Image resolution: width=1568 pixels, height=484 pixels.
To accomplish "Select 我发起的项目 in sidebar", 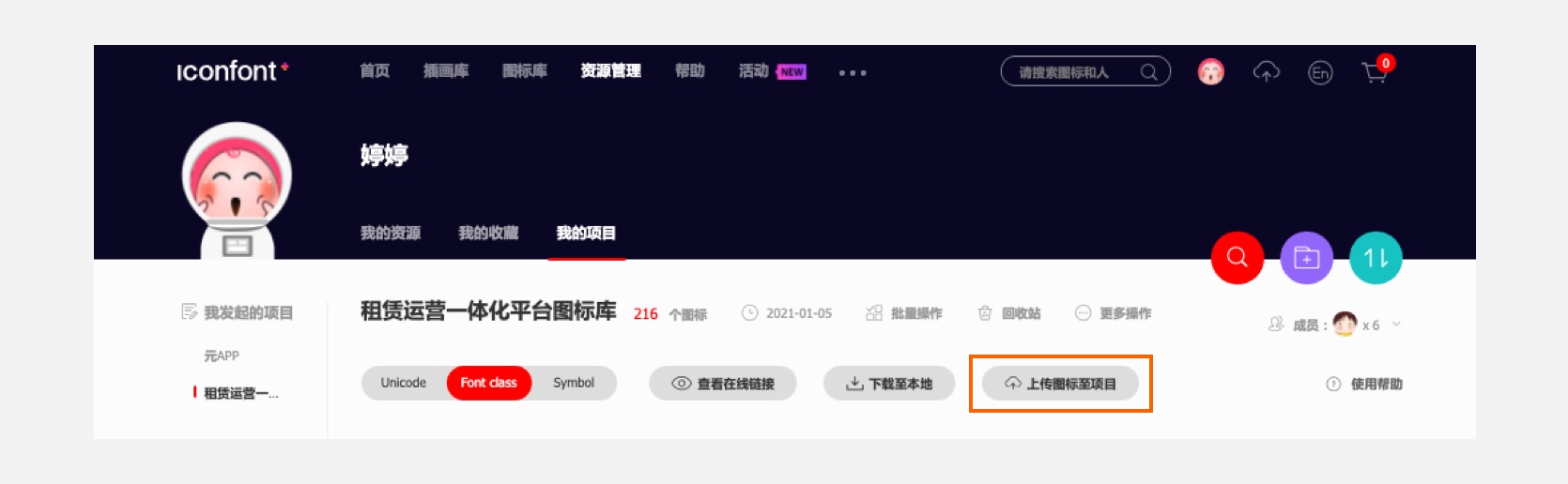I will (238, 312).
